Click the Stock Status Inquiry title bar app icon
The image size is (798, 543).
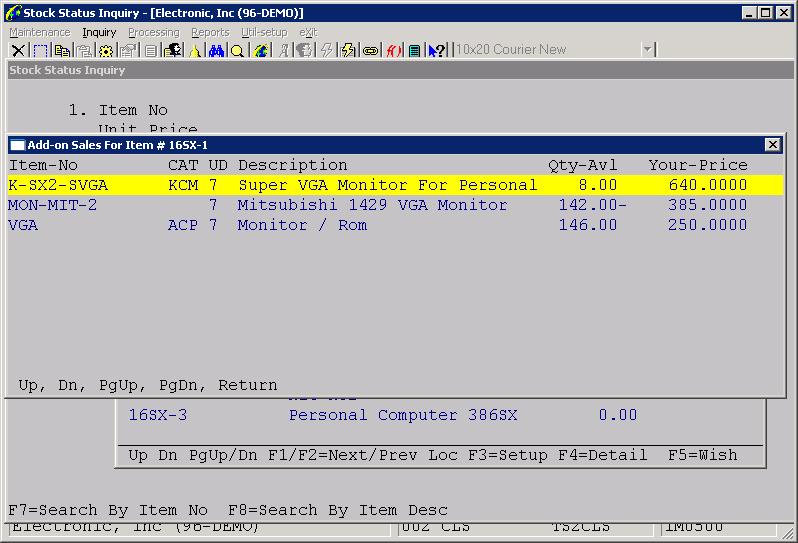tap(13, 13)
